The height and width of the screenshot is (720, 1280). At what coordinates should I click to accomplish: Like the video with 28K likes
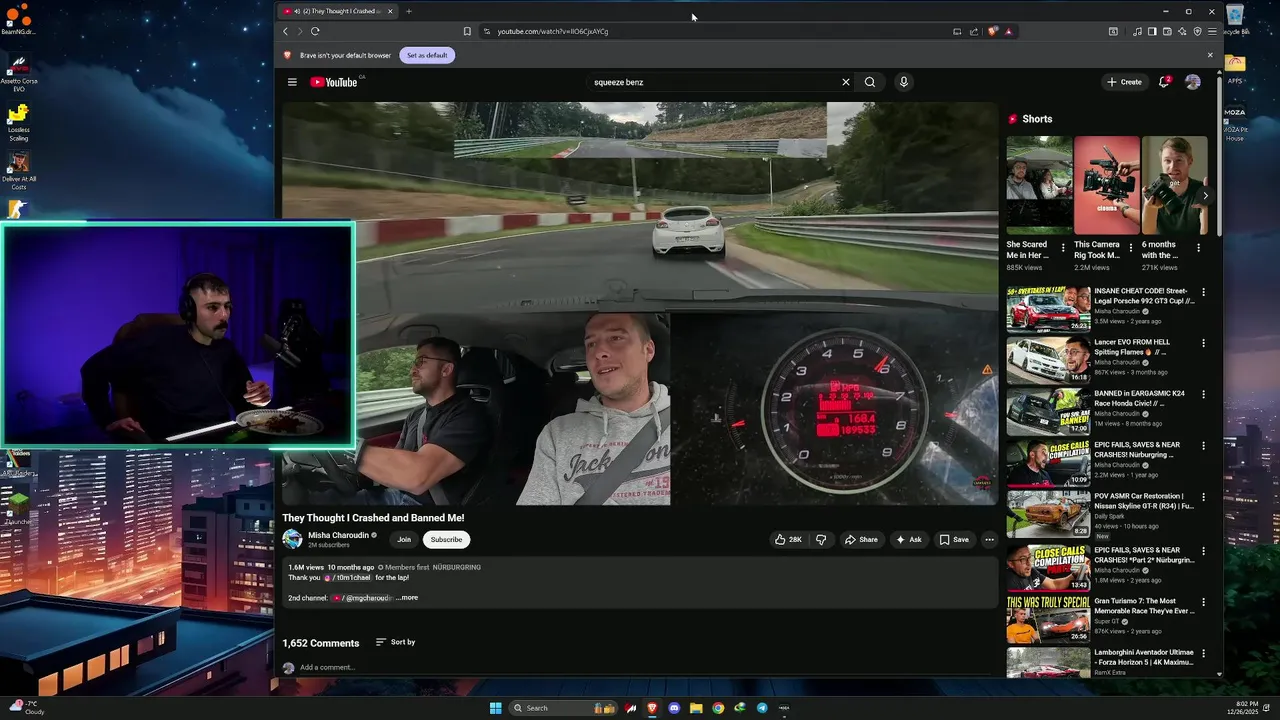(788, 539)
